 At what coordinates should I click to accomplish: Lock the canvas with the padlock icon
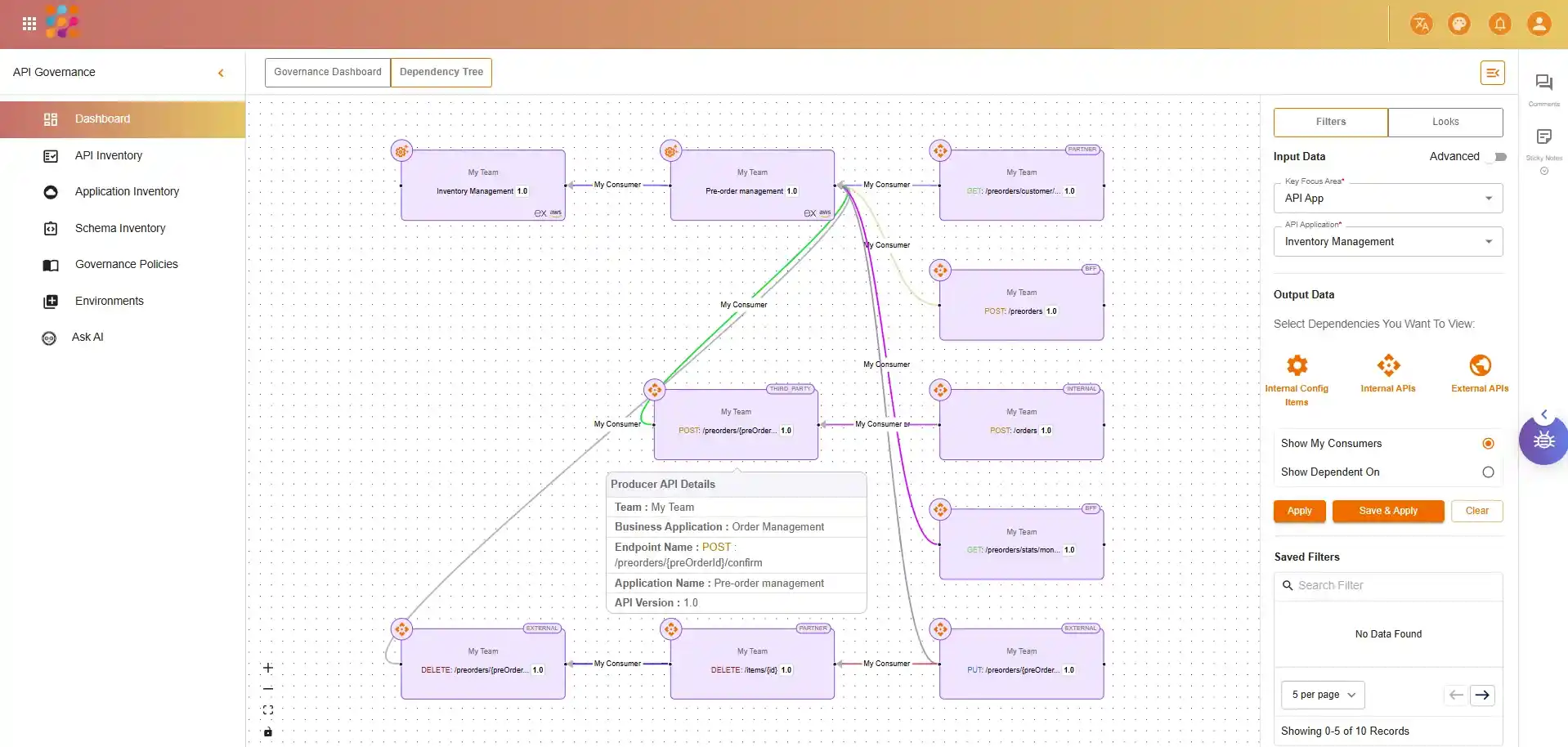[268, 732]
